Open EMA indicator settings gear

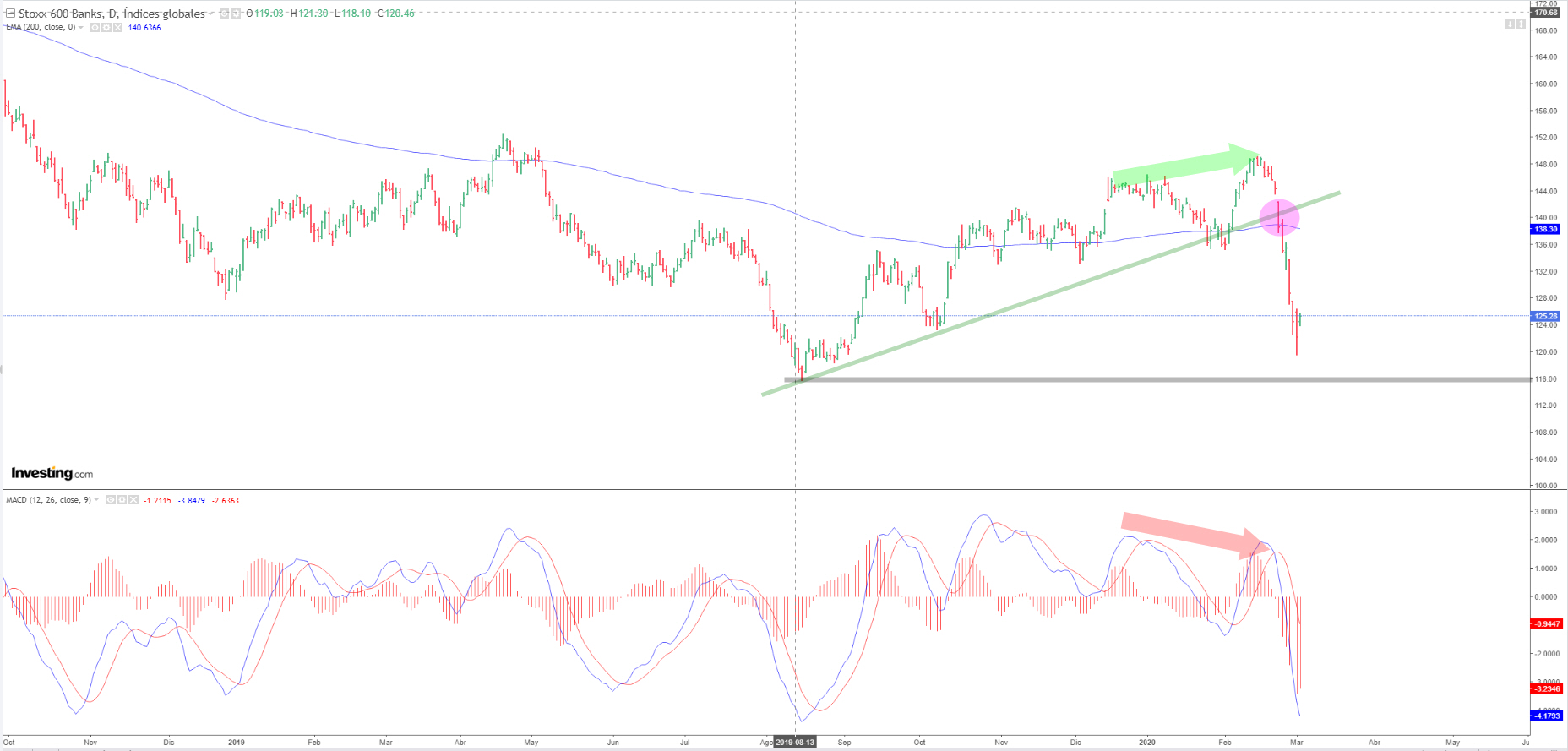click(106, 28)
